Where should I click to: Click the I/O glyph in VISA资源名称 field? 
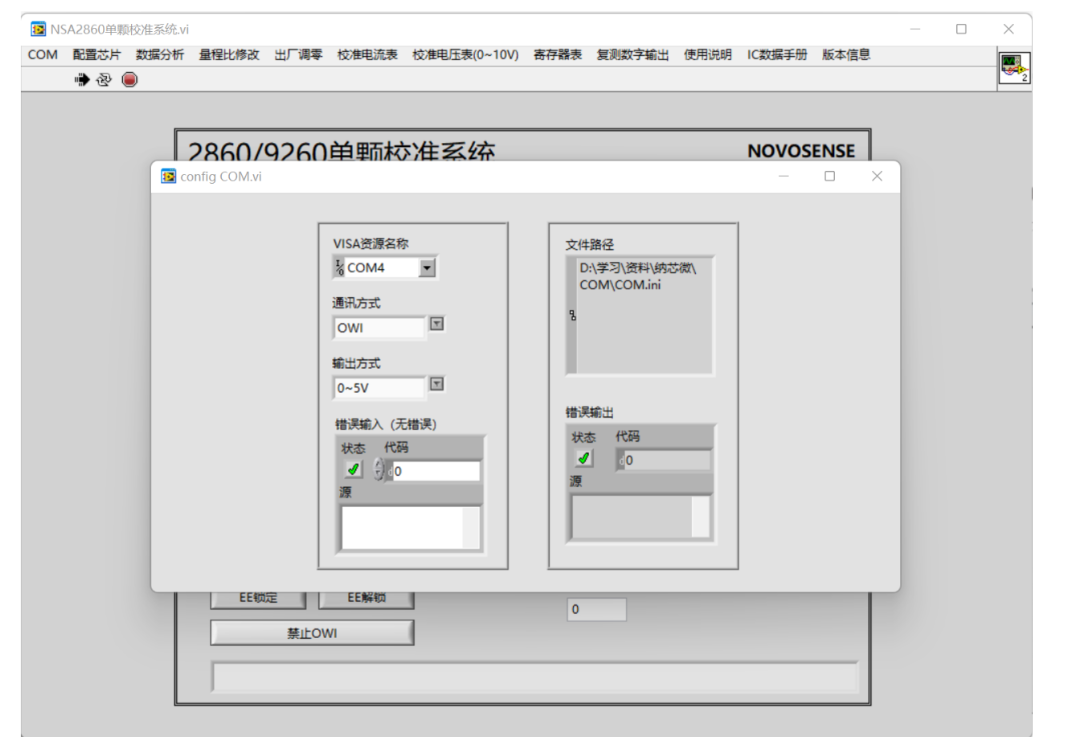point(339,268)
